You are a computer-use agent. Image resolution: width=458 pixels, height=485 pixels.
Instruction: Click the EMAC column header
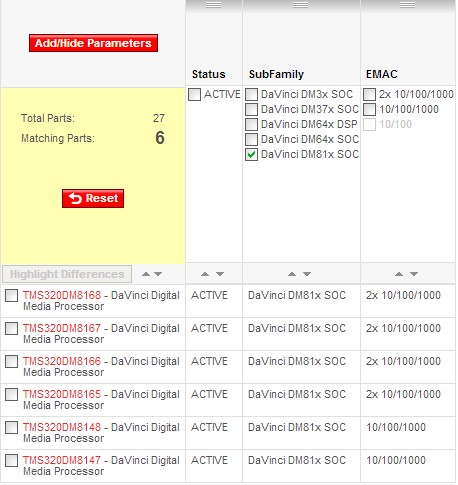click(382, 74)
